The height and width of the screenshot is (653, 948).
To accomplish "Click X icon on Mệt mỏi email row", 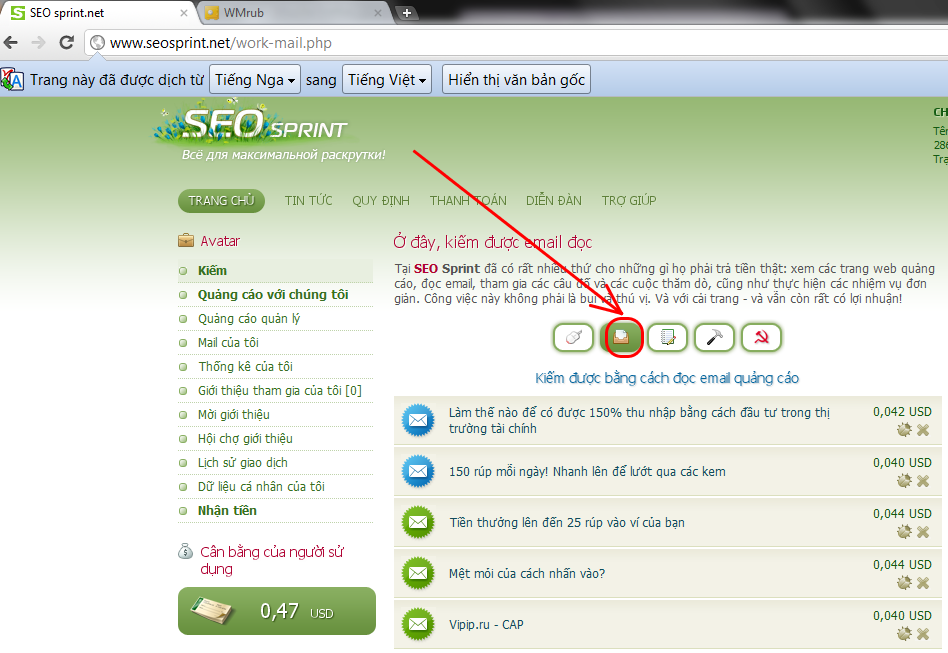I will pyautogui.click(x=923, y=583).
